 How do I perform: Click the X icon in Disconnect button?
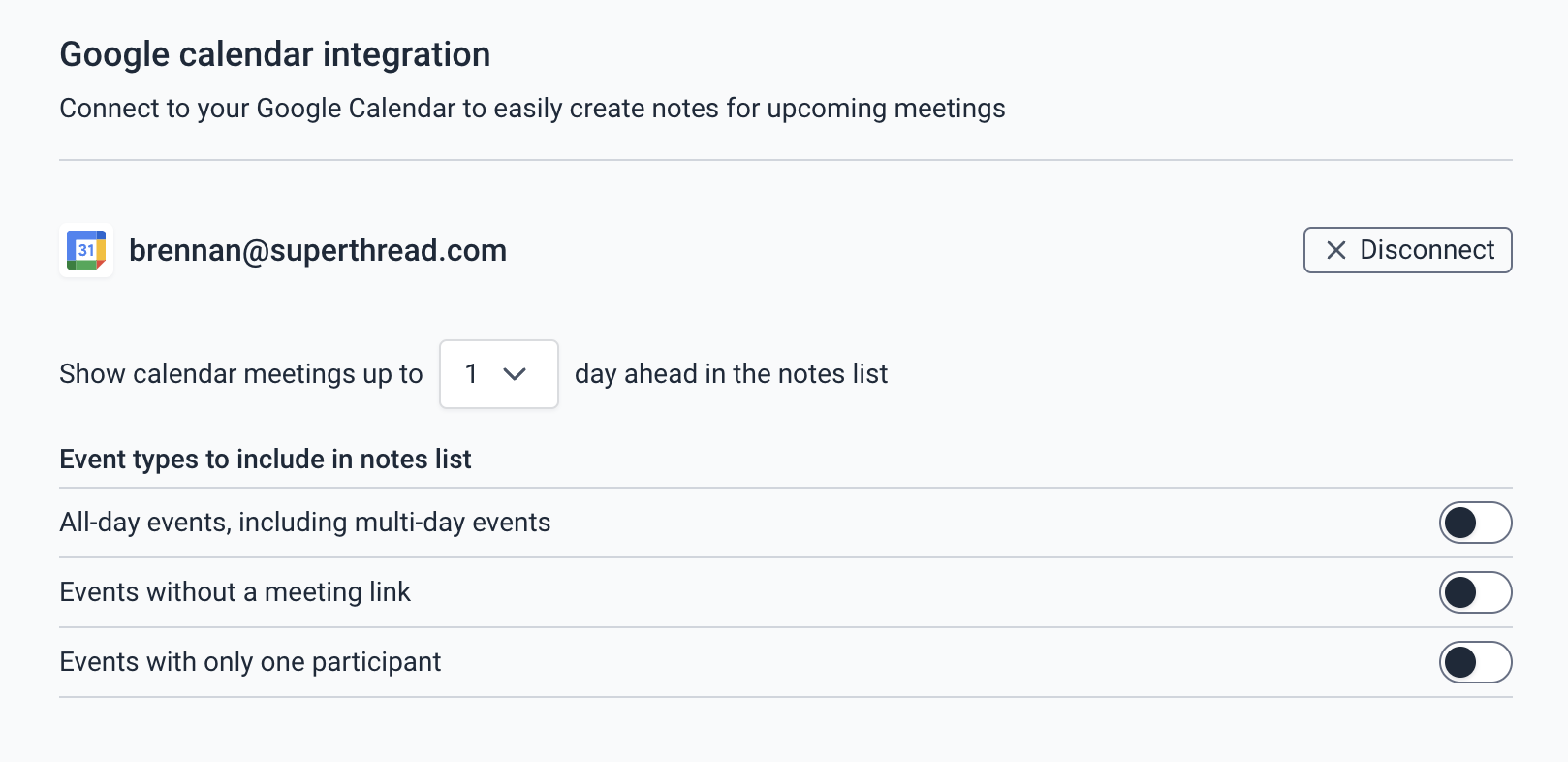pyautogui.click(x=1335, y=250)
